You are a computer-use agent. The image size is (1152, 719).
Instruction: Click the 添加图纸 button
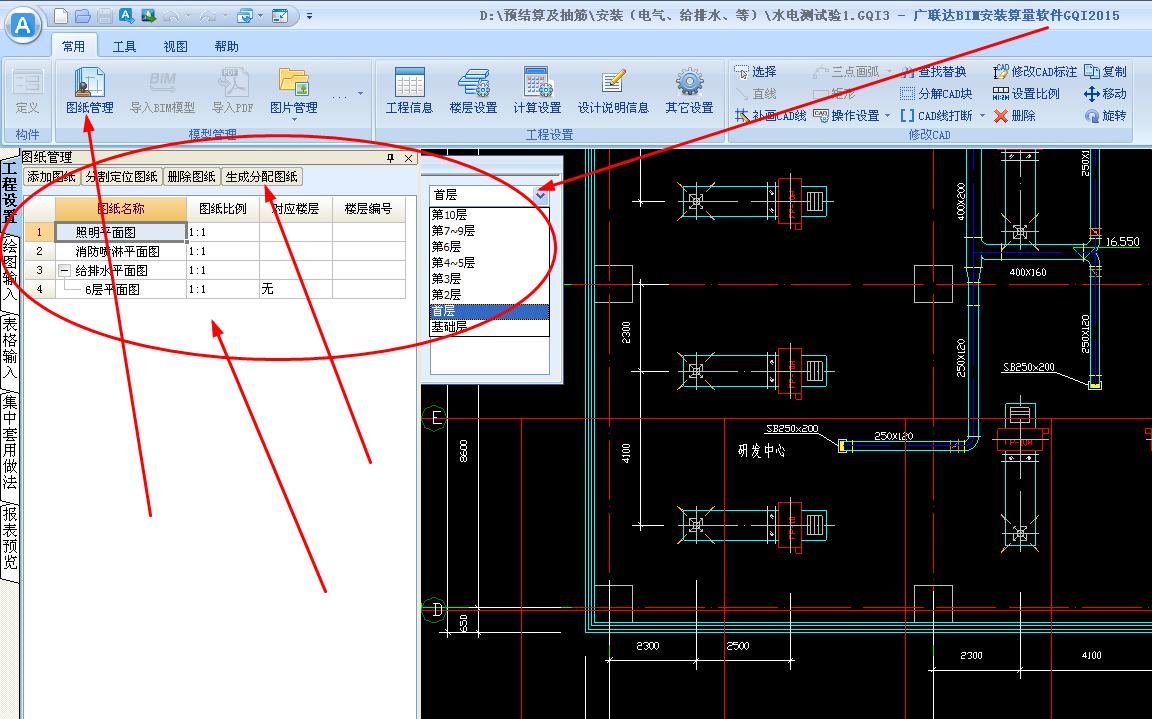51,176
